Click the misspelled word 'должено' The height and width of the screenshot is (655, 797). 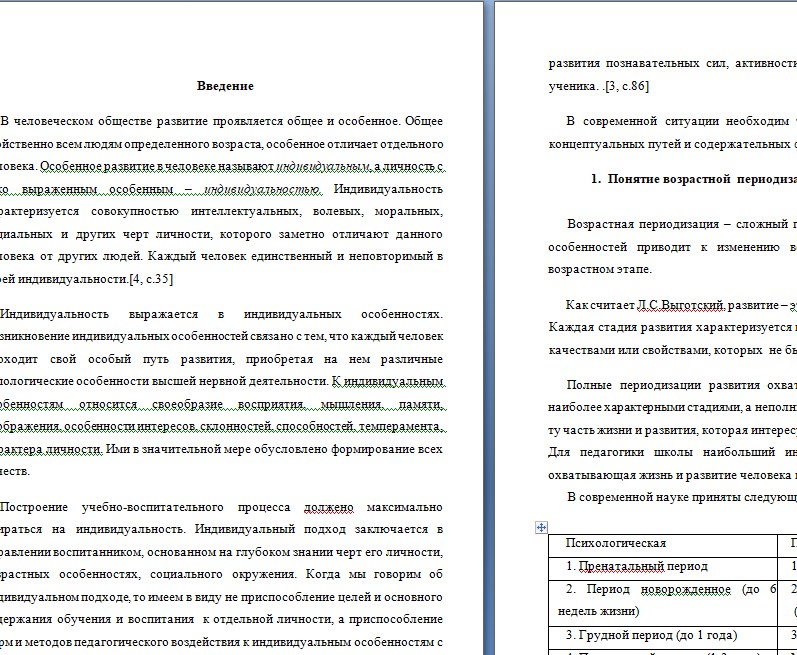[328, 507]
